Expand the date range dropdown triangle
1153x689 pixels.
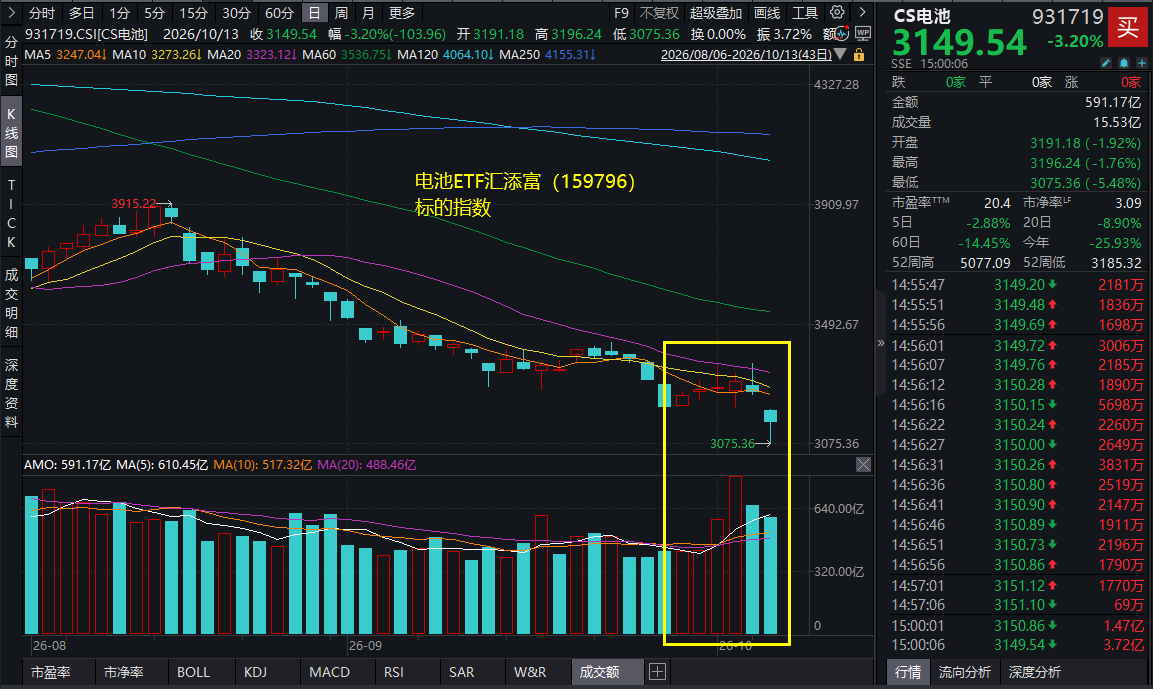pos(840,54)
